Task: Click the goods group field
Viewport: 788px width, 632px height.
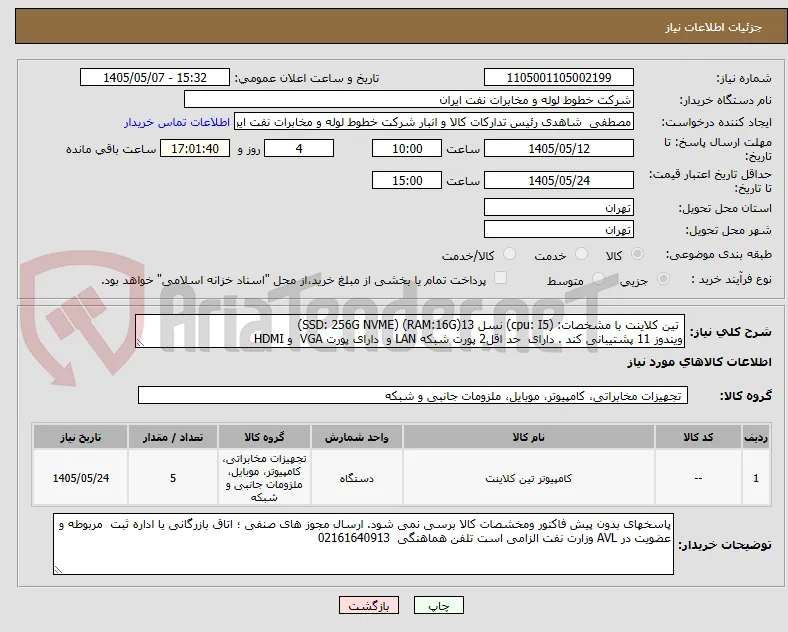Action: coord(413,395)
